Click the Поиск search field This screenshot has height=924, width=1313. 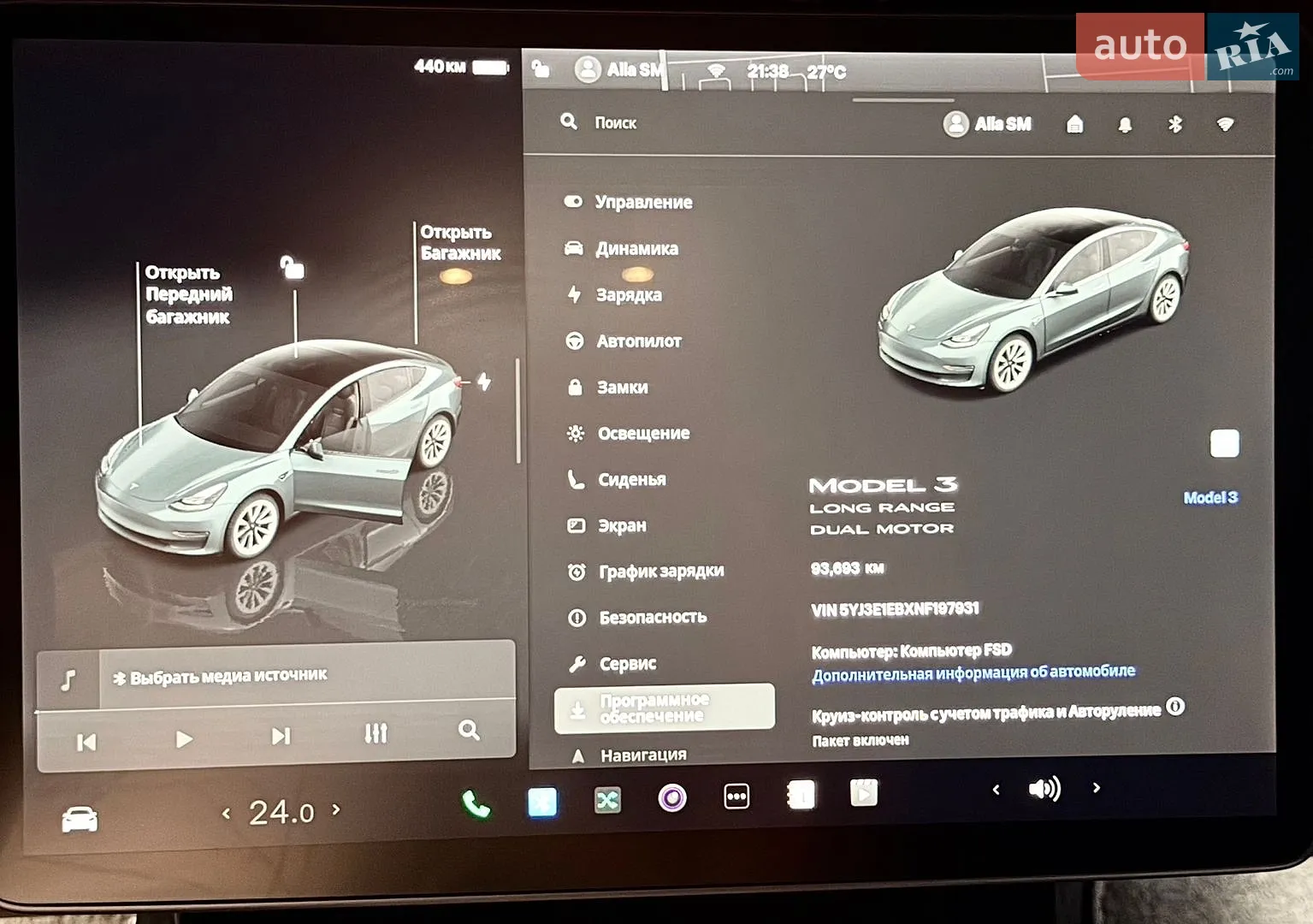click(x=616, y=123)
